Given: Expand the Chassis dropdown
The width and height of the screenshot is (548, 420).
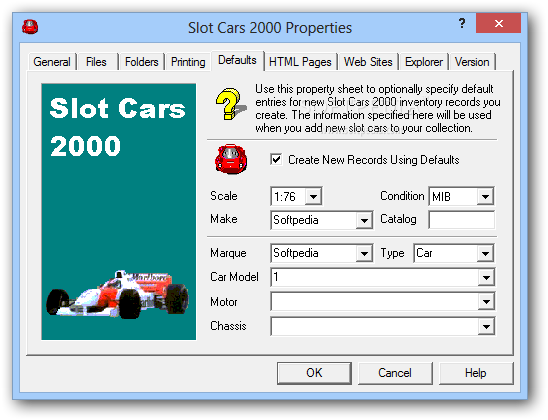Looking at the screenshot, I should coord(486,327).
